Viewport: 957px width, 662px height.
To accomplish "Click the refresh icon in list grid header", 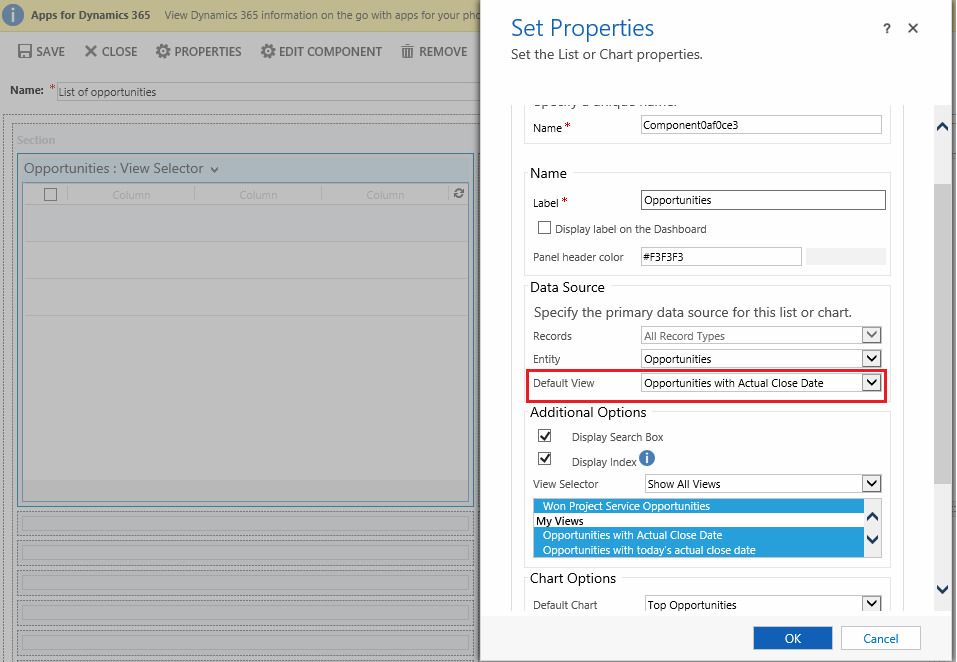I will tap(459, 193).
